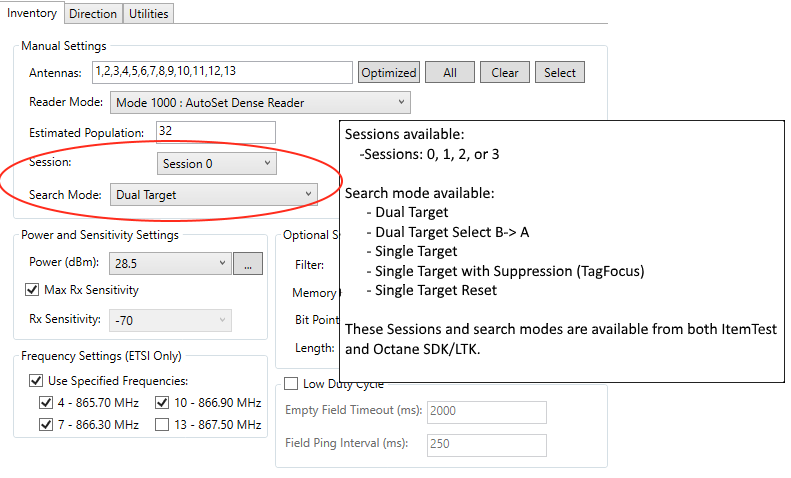Open the power ellipsis (...) button

coord(248,264)
